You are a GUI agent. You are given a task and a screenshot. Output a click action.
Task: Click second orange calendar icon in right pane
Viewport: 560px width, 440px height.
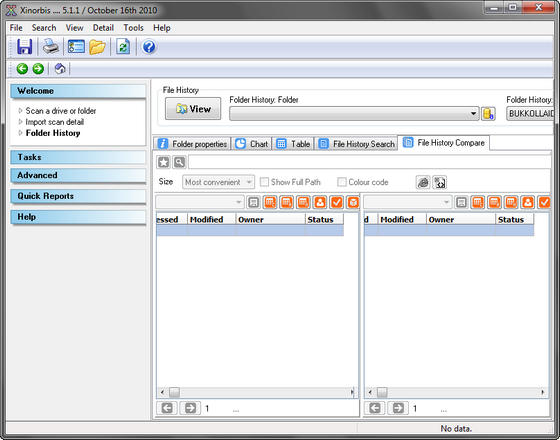pyautogui.click(x=494, y=203)
